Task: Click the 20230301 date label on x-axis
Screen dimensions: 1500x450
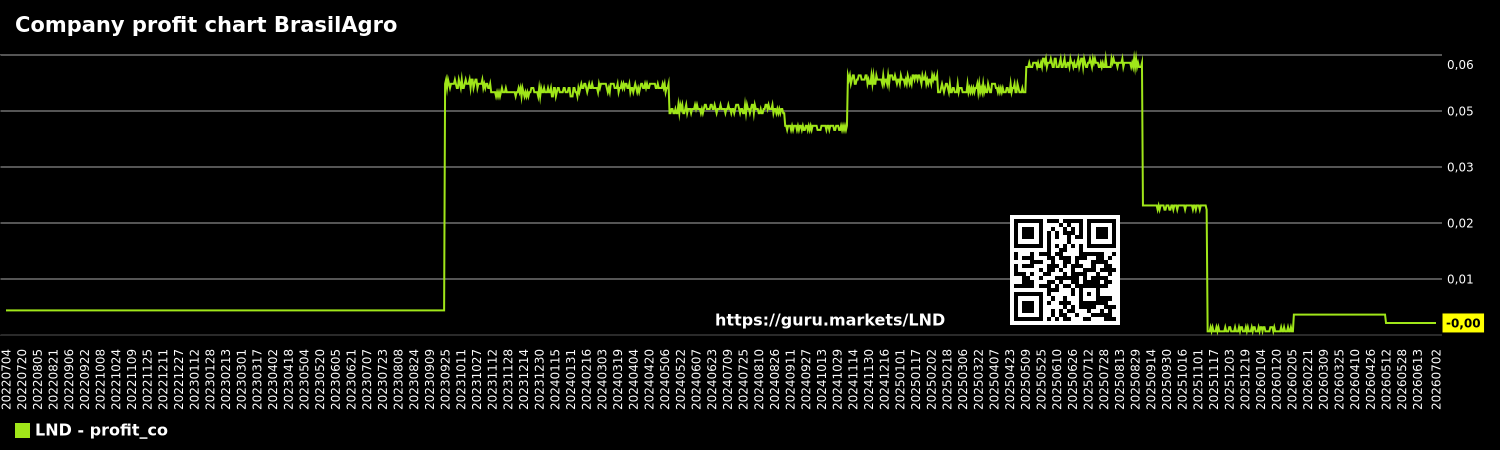Action: point(242,379)
